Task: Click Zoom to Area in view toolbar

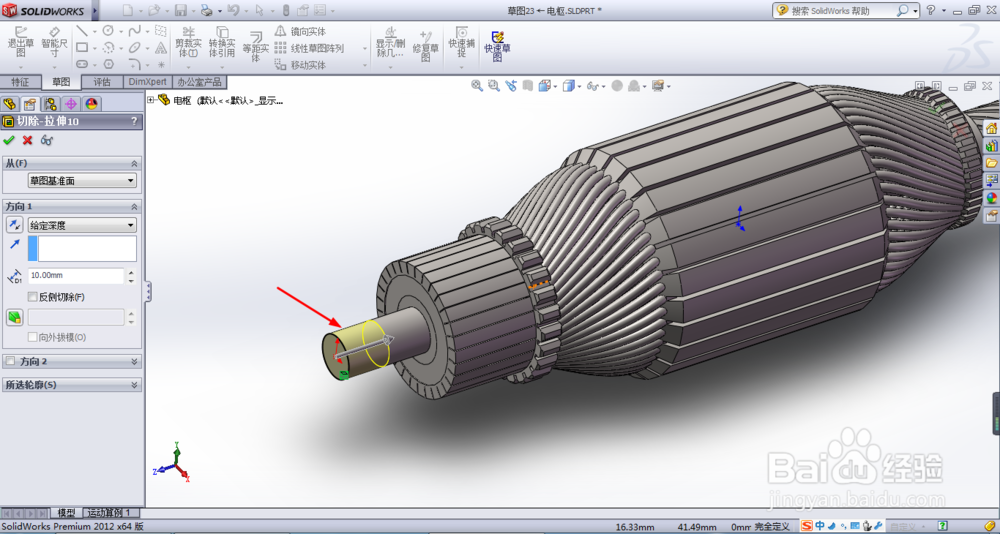Action: click(494, 85)
